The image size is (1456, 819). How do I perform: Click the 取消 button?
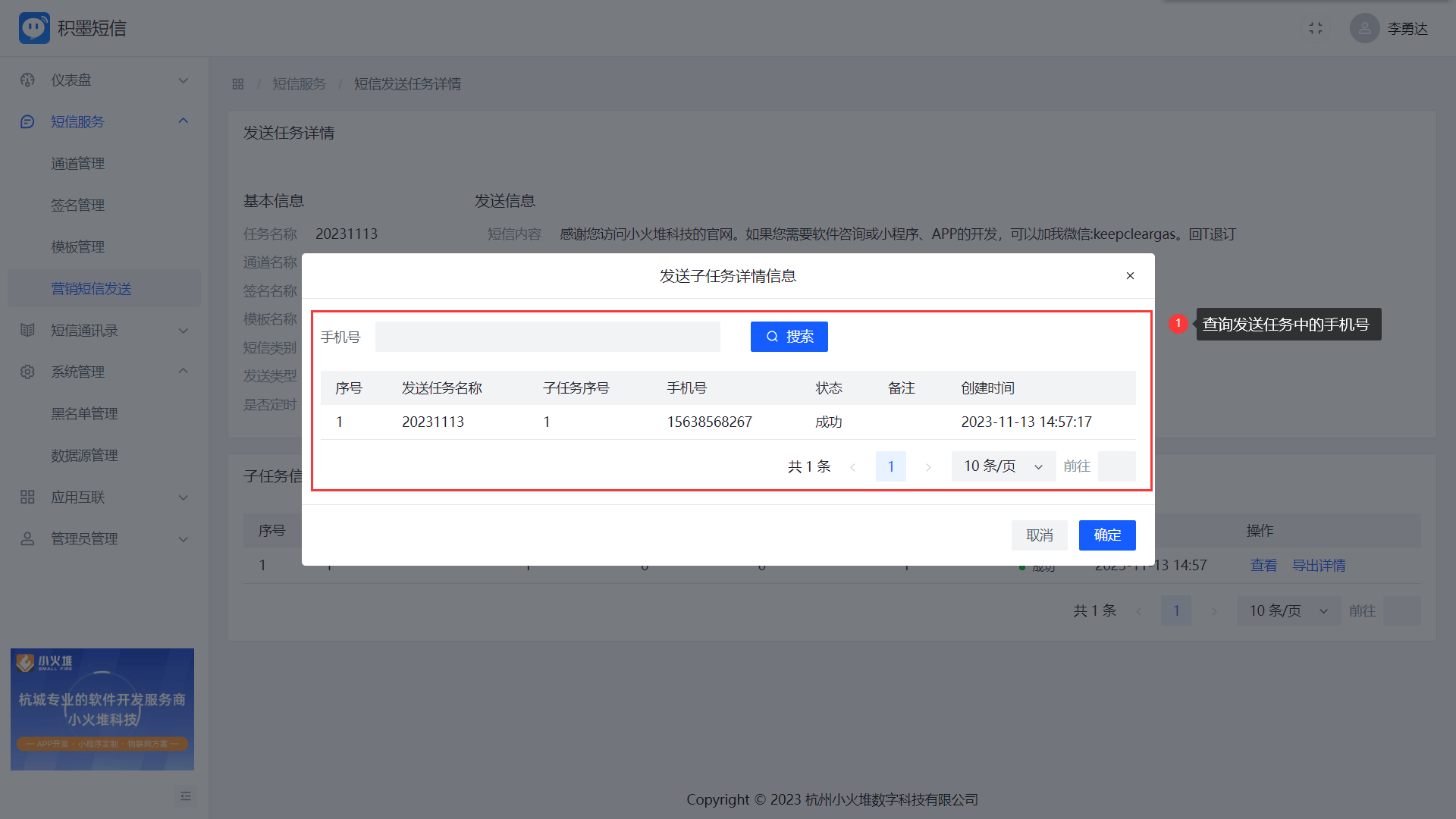(1039, 535)
